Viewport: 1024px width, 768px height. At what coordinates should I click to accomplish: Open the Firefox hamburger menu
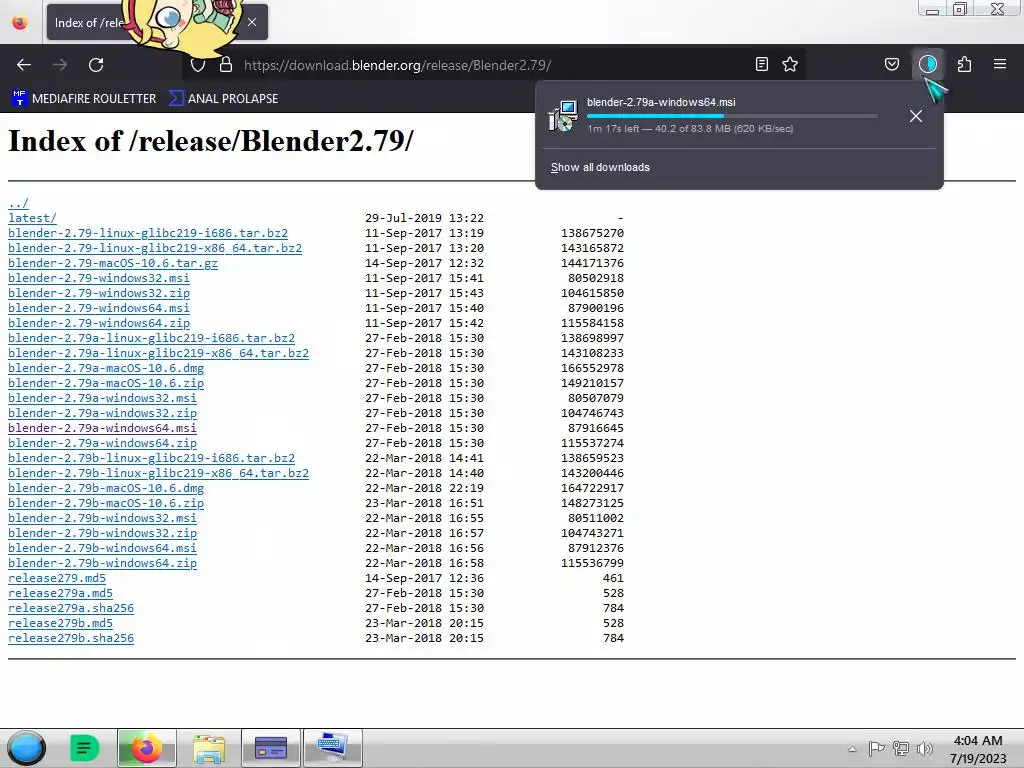pyautogui.click(x=1000, y=64)
